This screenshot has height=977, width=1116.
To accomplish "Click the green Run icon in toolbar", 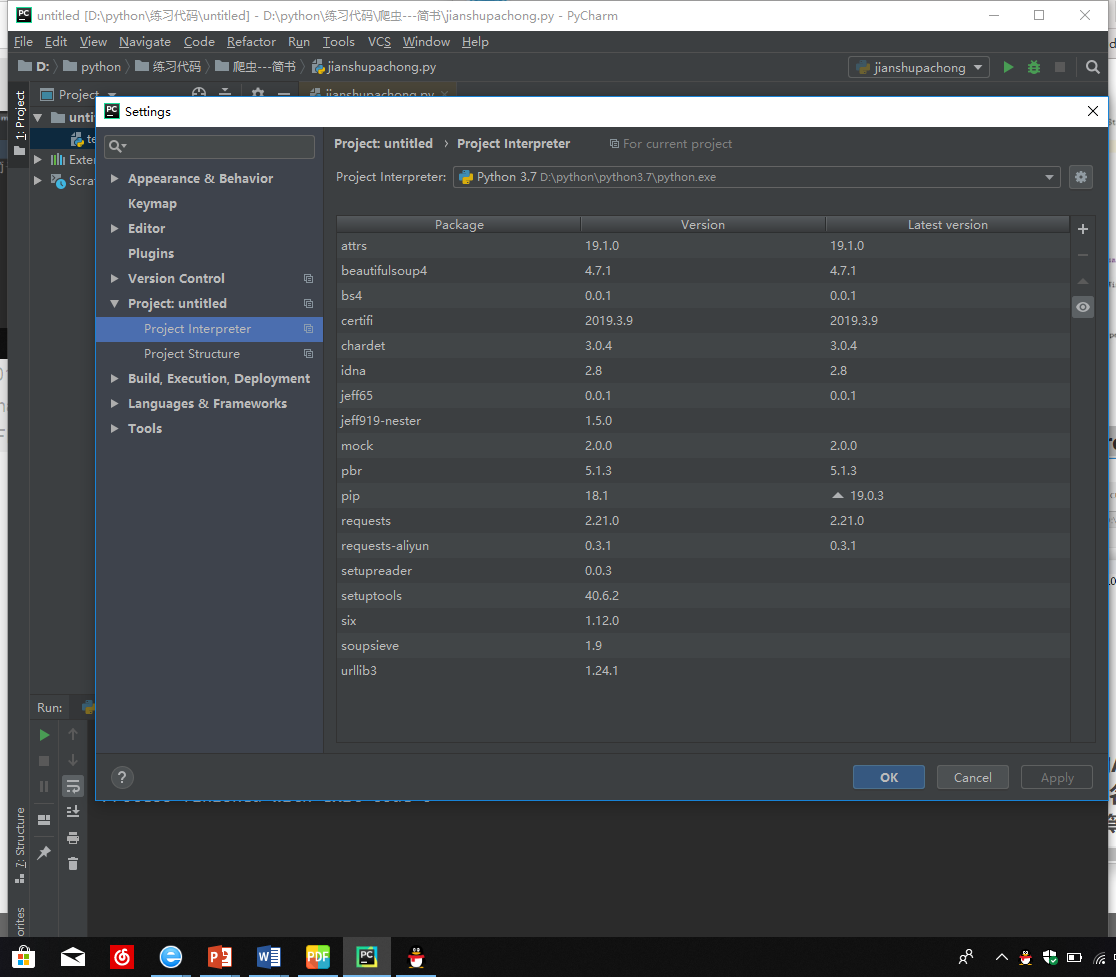I will click(1008, 68).
